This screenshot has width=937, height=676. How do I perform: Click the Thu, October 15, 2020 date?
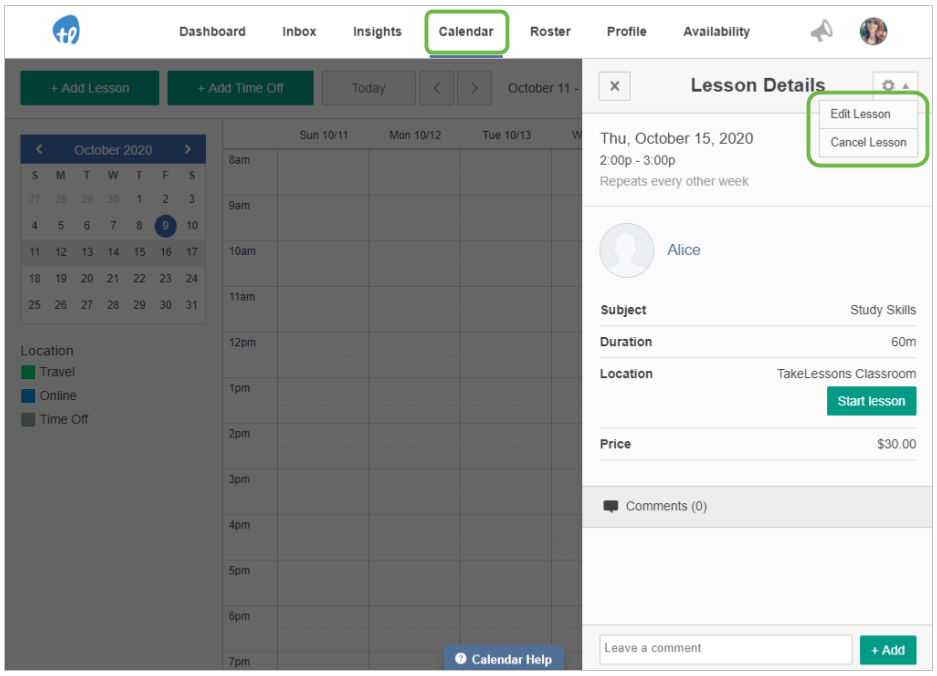676,139
